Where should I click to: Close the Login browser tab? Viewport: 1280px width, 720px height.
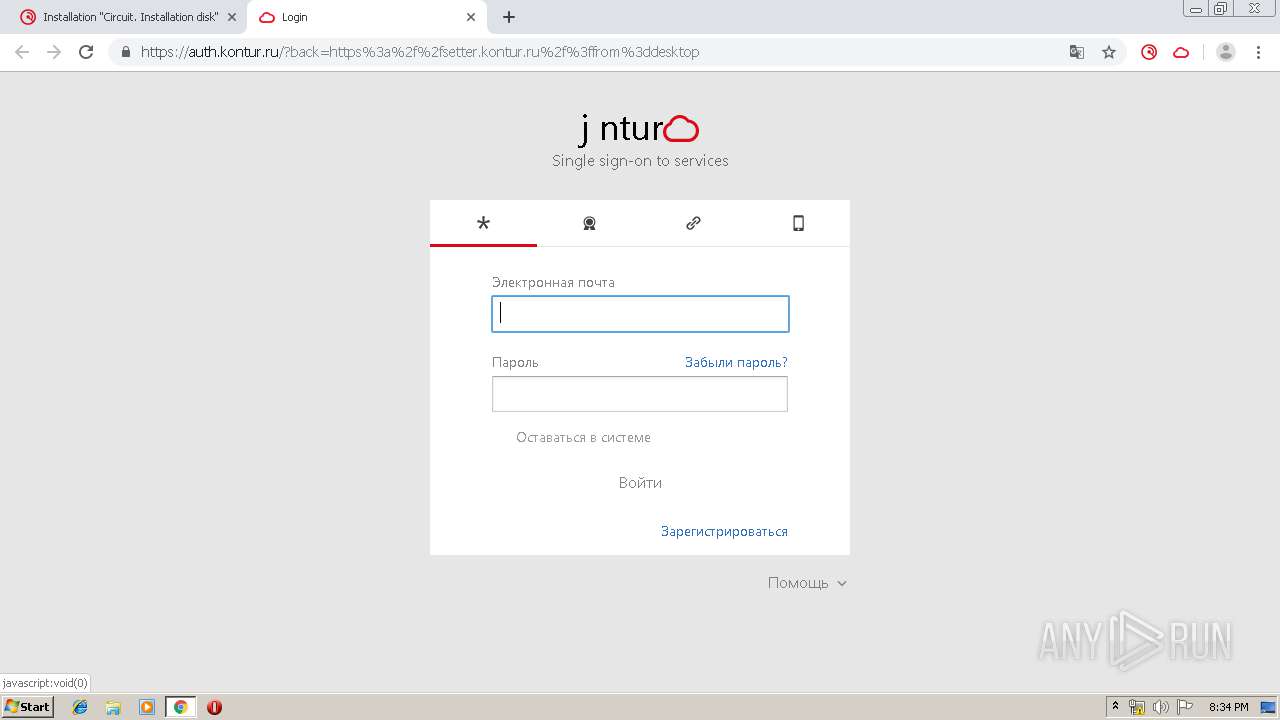point(471,17)
